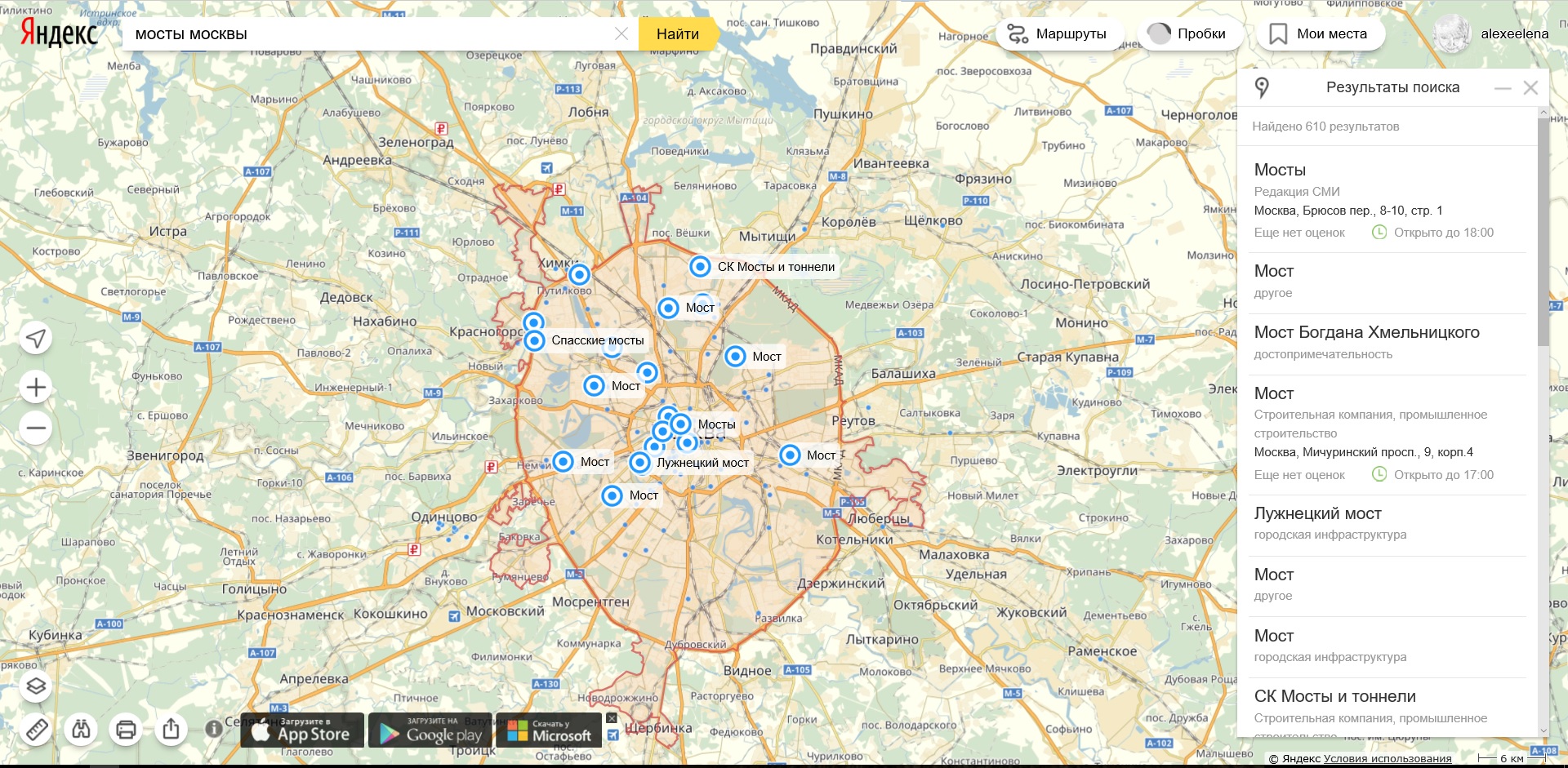Click the Найти search button
1568x768 pixels.
pyautogui.click(x=678, y=34)
